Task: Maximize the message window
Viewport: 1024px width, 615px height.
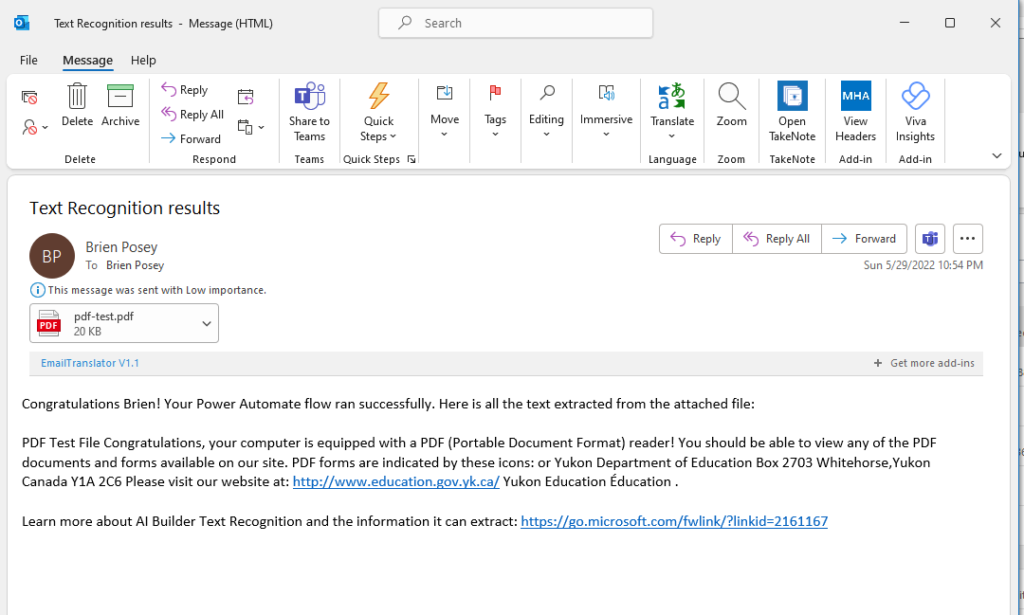Action: [950, 23]
